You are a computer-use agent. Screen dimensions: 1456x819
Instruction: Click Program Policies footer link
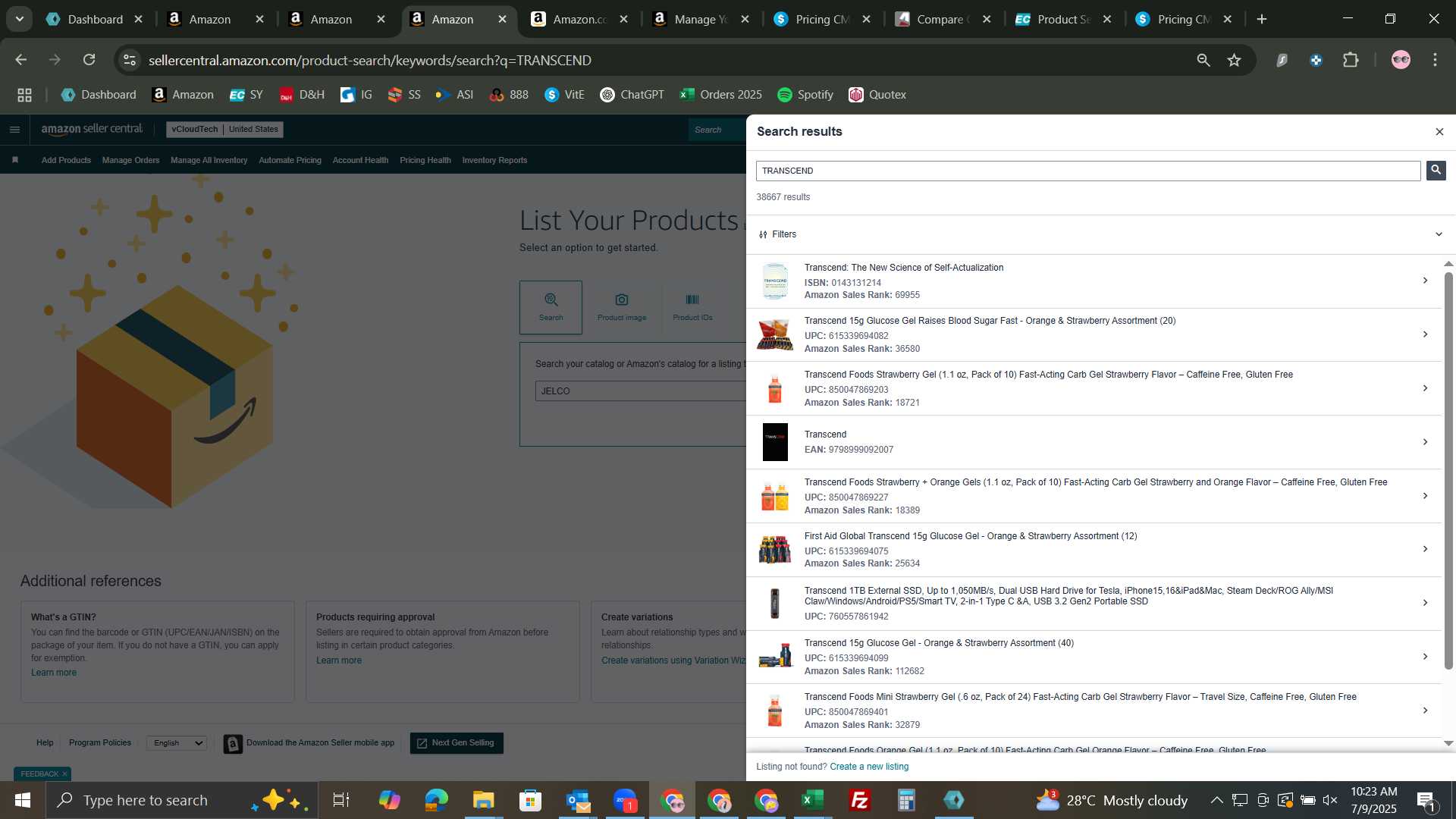(x=100, y=743)
